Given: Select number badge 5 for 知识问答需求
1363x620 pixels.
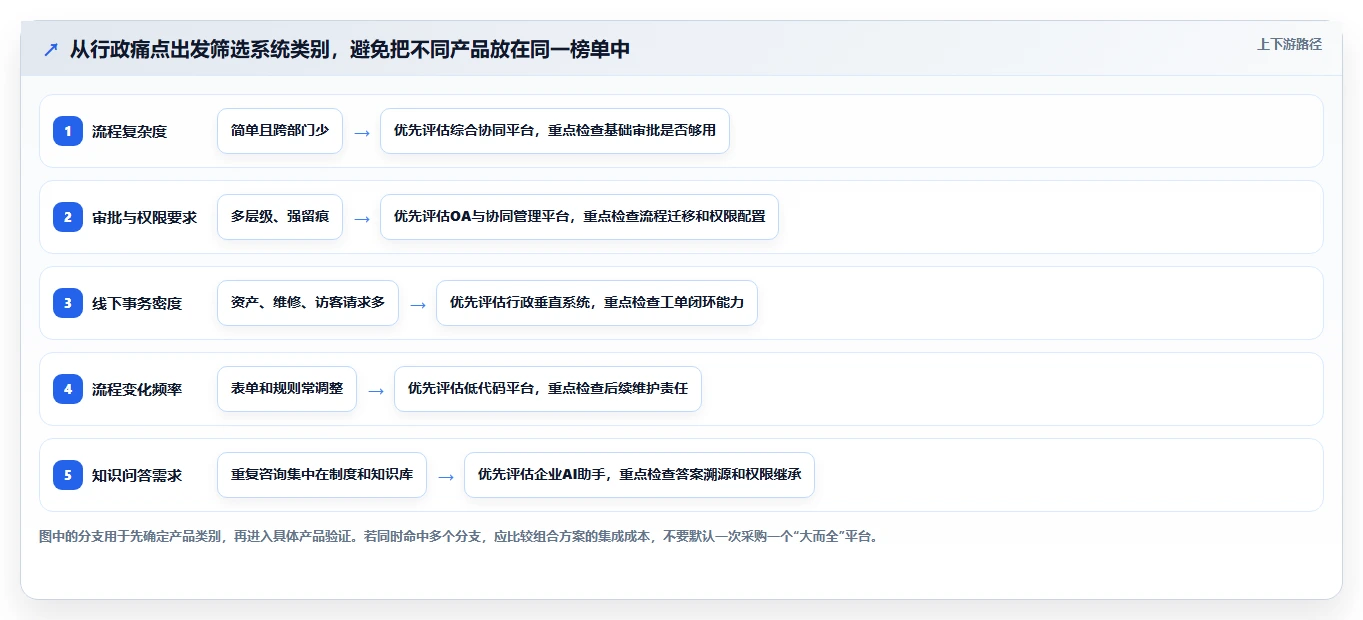Looking at the screenshot, I should tap(68, 475).
